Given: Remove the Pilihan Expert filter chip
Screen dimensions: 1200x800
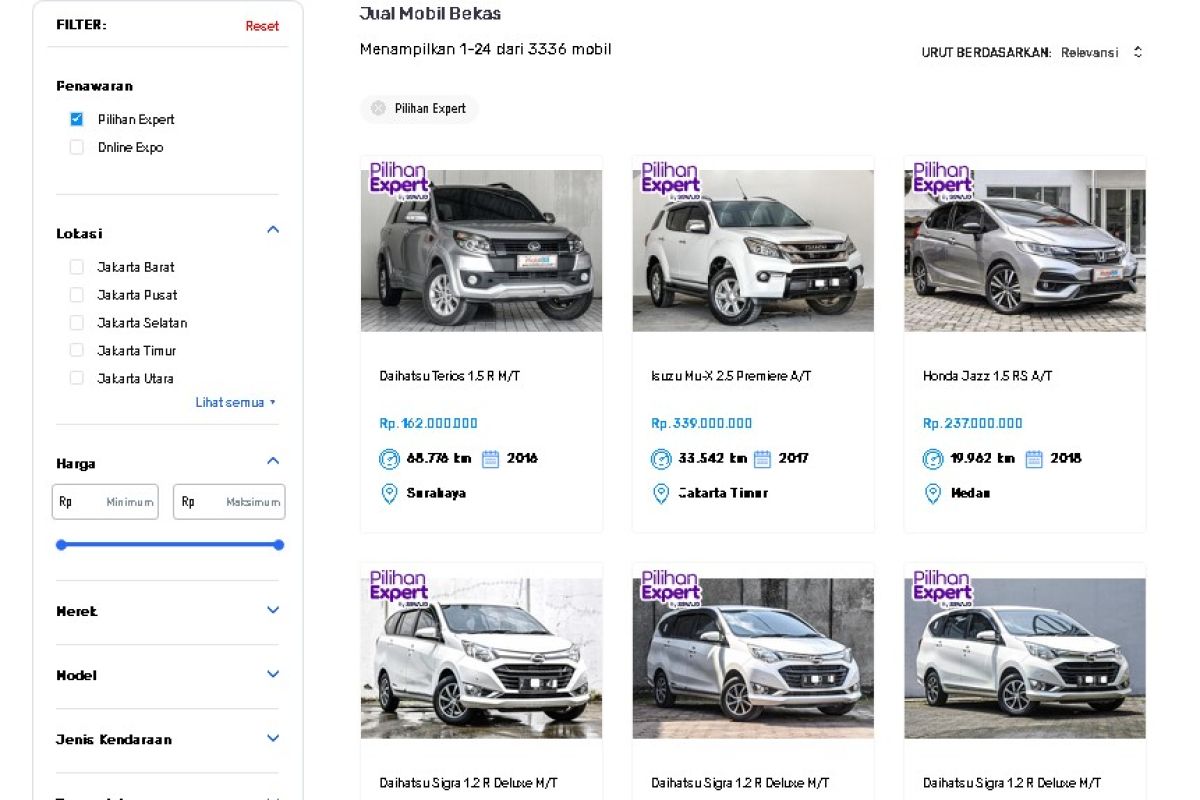Looking at the screenshot, I should pyautogui.click(x=378, y=108).
